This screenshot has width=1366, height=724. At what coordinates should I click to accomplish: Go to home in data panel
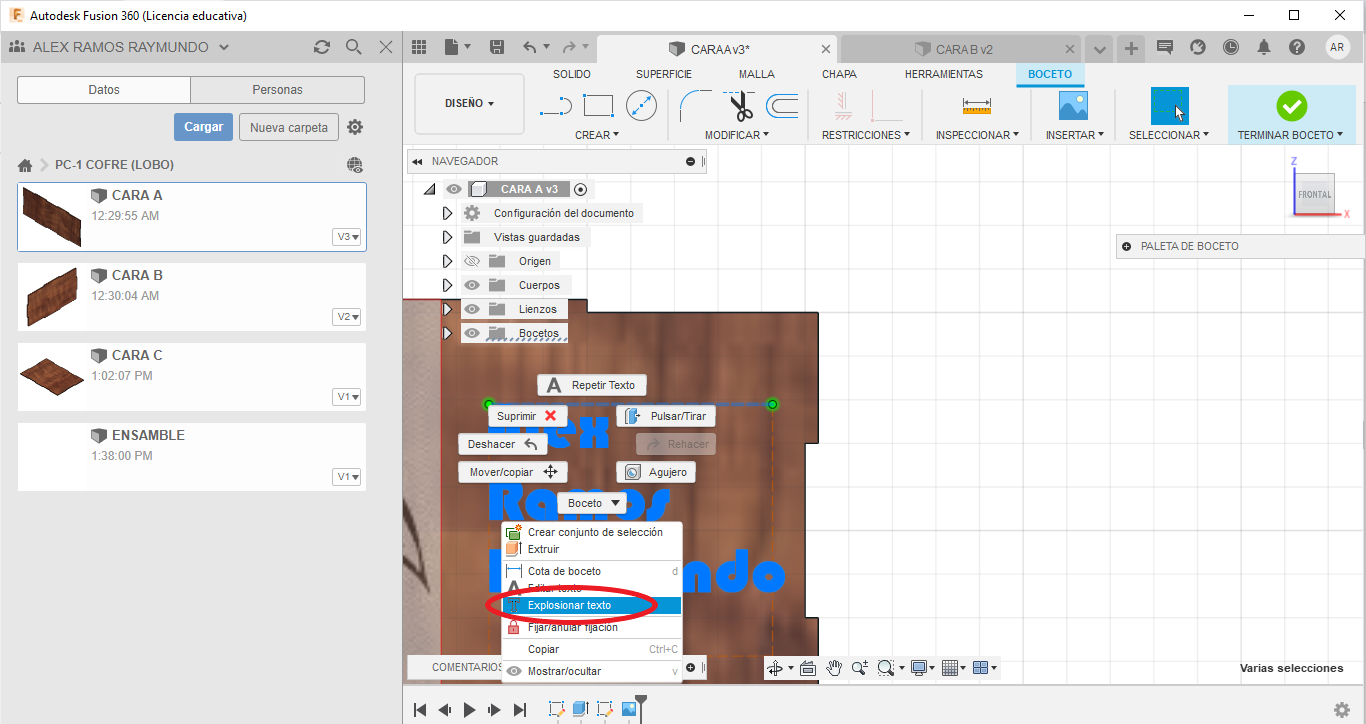pos(25,165)
